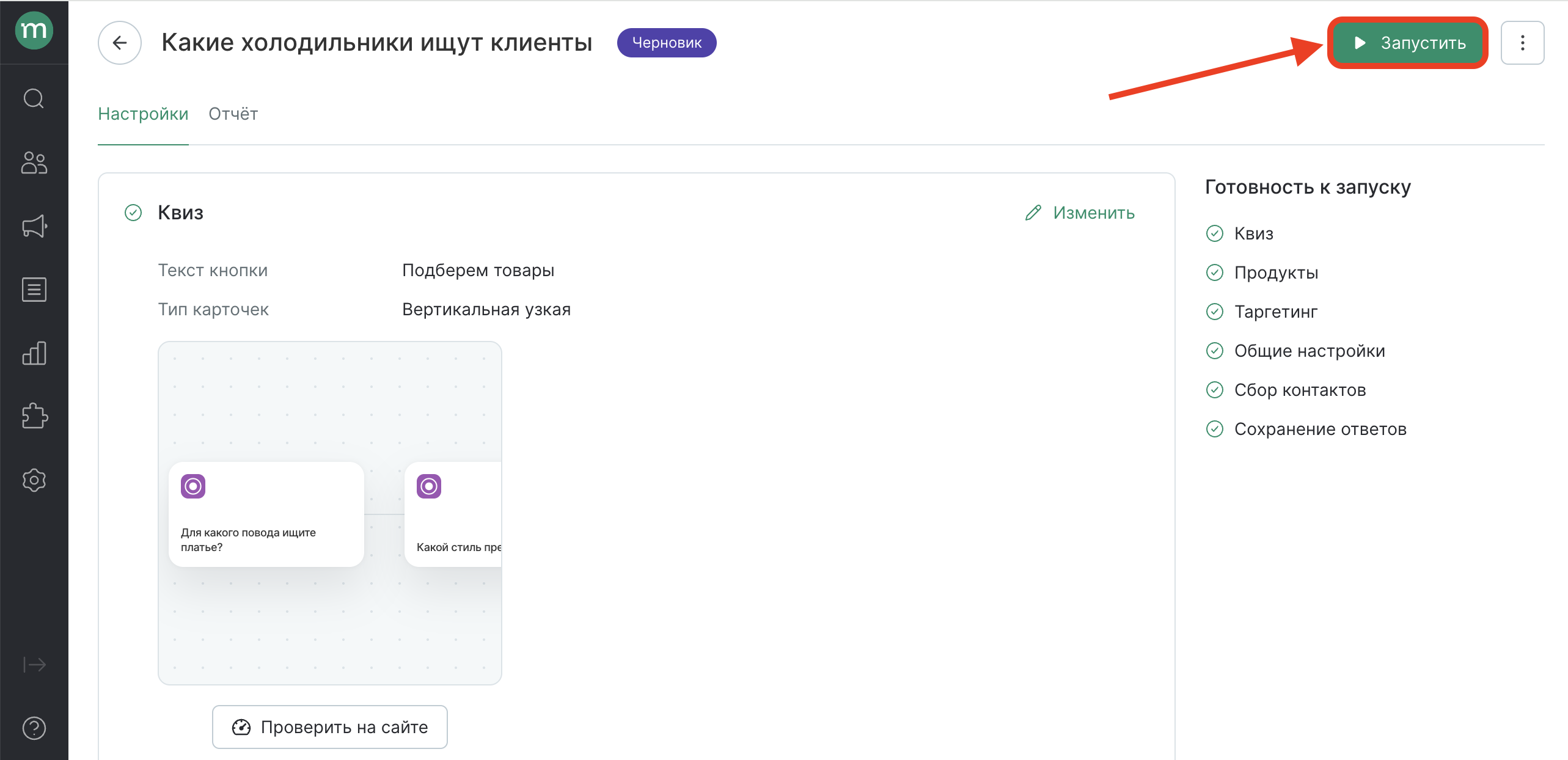The height and width of the screenshot is (760, 1568).
Task: Click the pencil icon next to Изменить
Action: (x=1033, y=213)
